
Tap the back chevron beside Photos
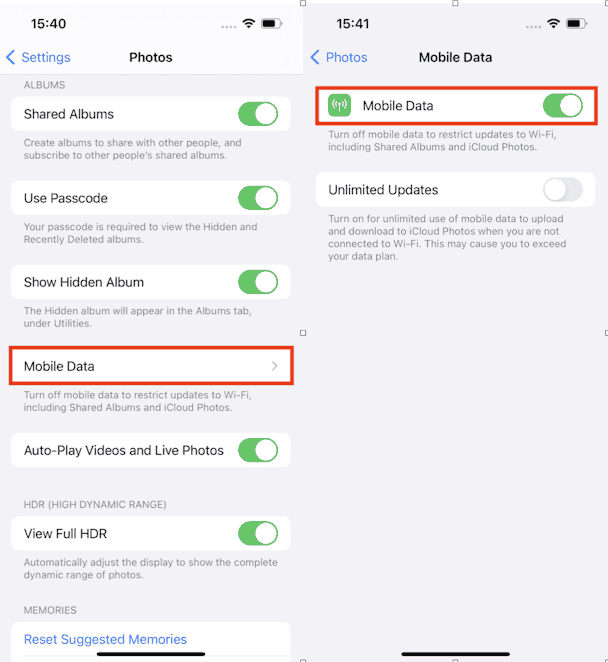tap(315, 58)
